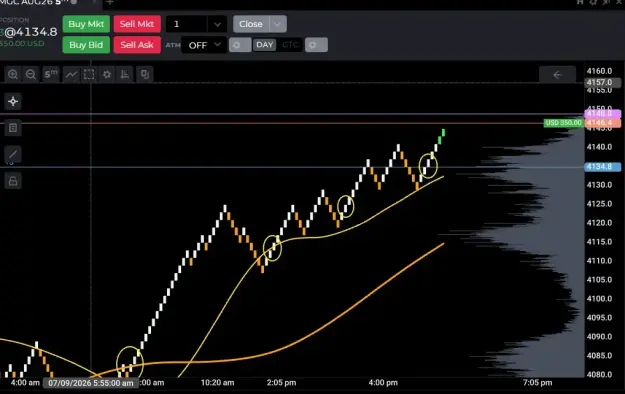Click the zoom in magnifier icon
Image resolution: width=625 pixels, height=394 pixels.
13,74
